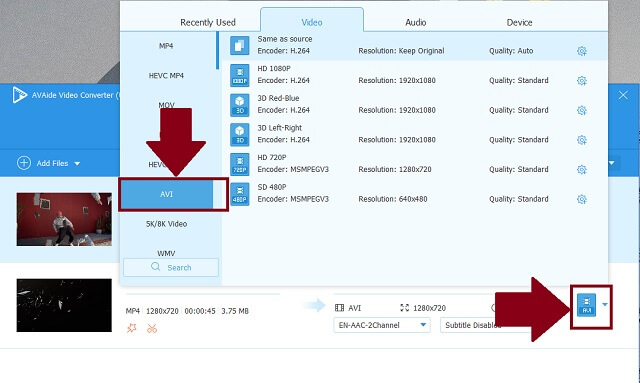The image size is (640, 383).
Task: Select WMV in the format list
Action: pos(166,253)
